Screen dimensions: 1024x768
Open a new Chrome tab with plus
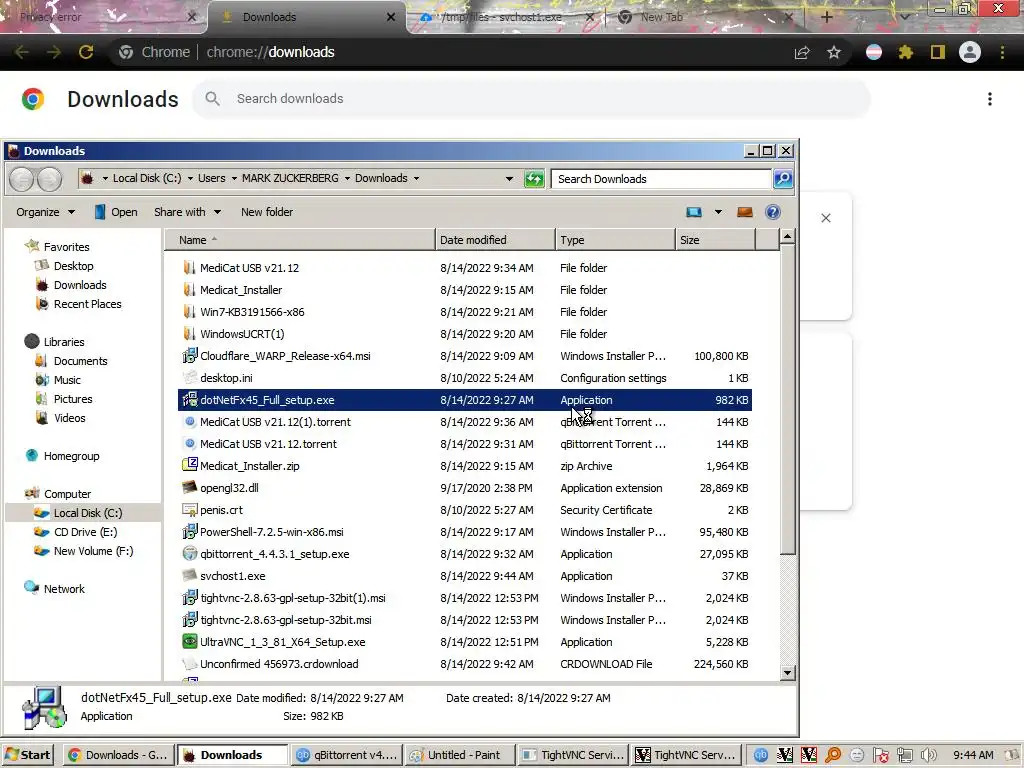[826, 17]
